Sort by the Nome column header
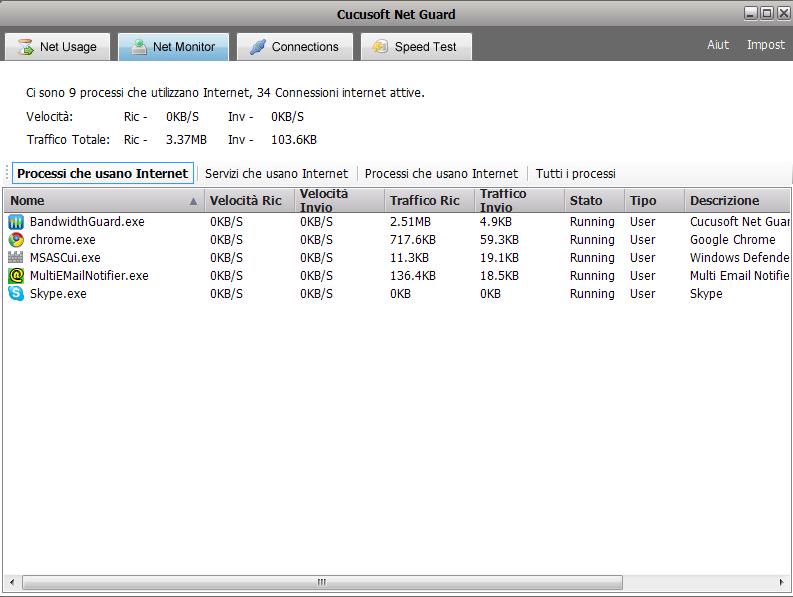 click(x=104, y=201)
